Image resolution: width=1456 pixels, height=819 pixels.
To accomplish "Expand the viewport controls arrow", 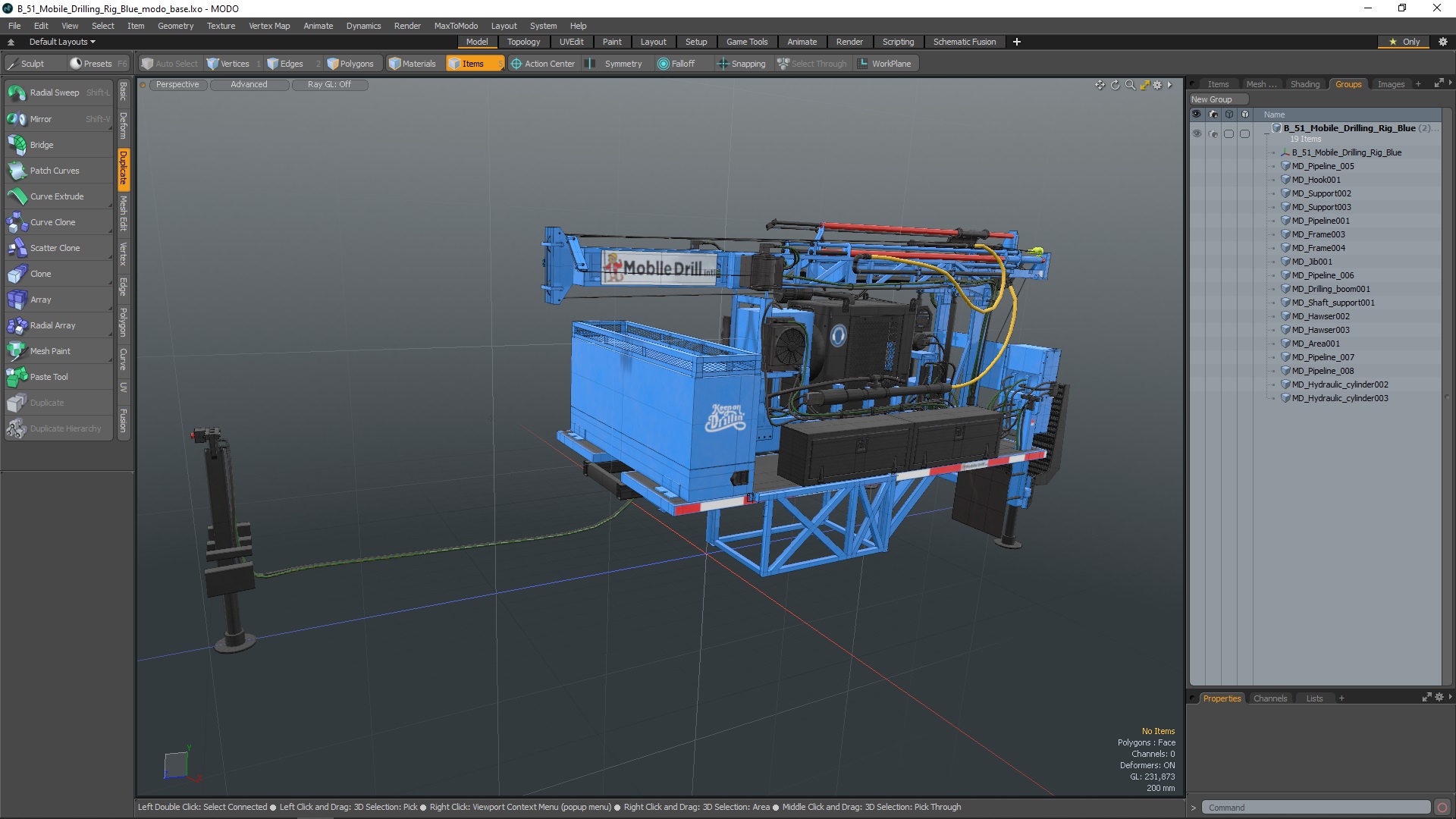I will 1169,85.
